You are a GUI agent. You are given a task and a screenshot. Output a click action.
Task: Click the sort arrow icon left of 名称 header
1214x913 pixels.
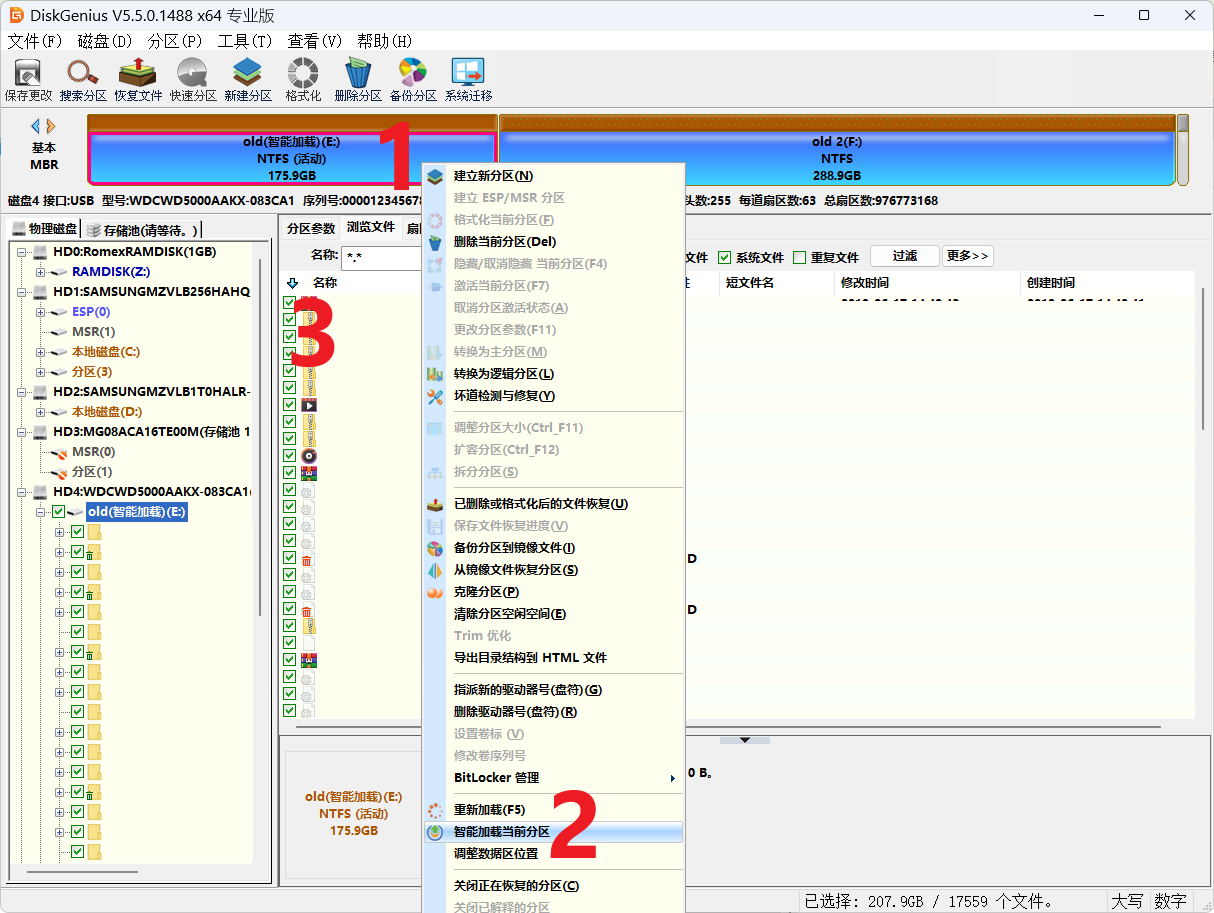pos(292,283)
